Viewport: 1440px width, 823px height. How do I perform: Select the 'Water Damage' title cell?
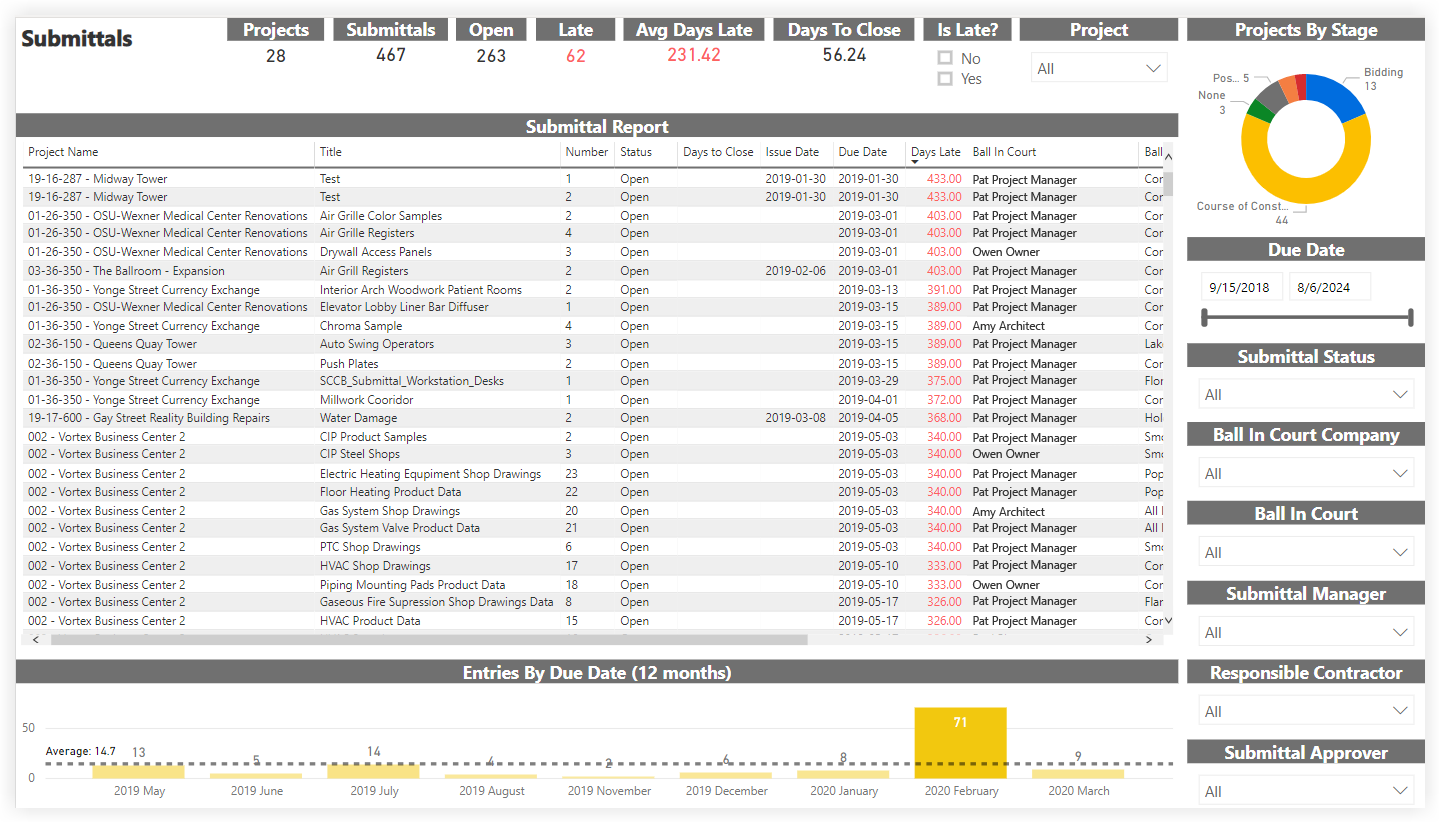pos(358,418)
